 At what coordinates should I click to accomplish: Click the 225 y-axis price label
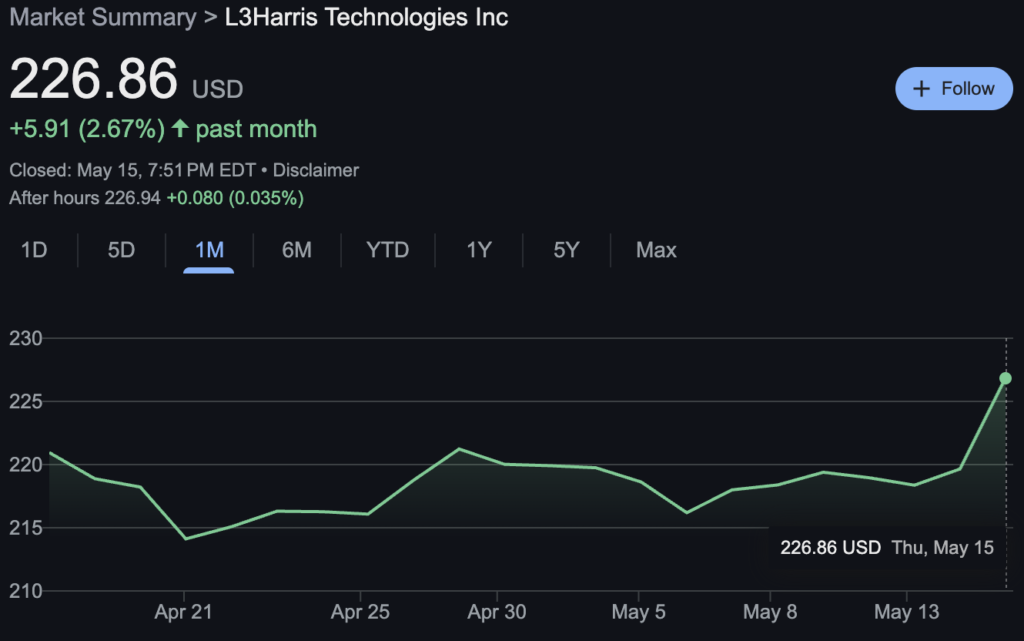[x=25, y=401]
